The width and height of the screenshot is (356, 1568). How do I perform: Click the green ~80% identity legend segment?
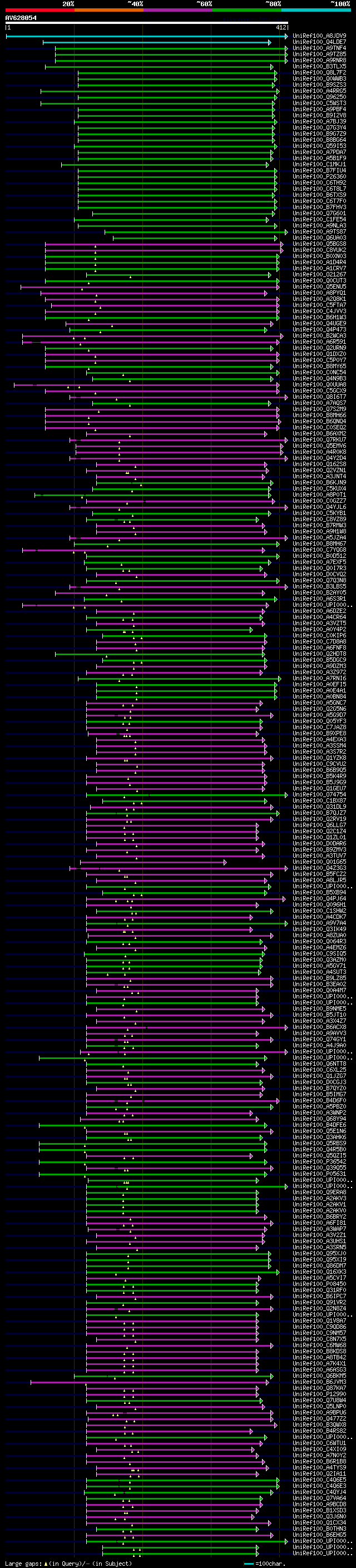(x=247, y=10)
